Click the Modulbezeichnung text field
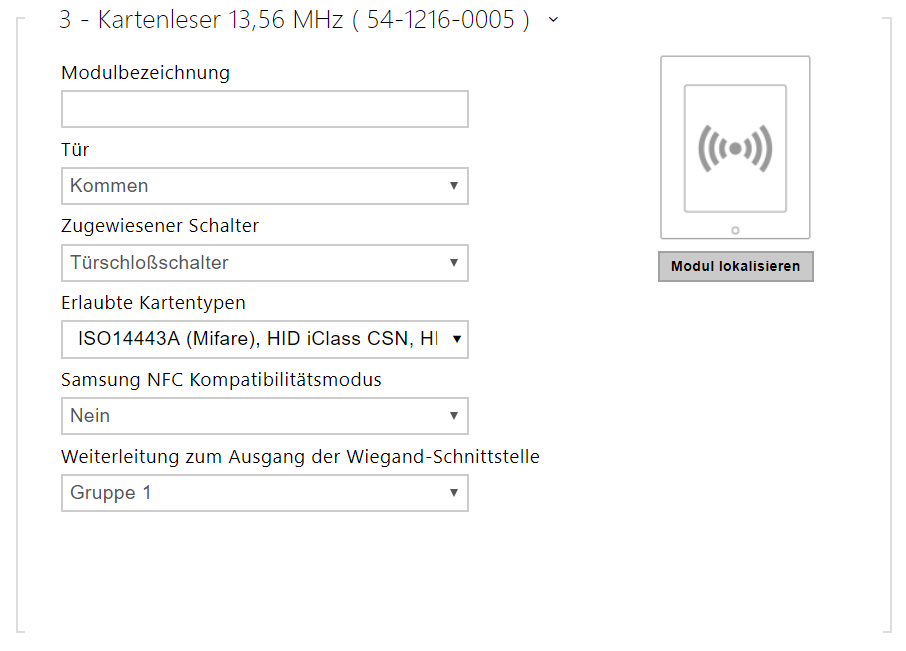The width and height of the screenshot is (906, 651). coord(264,110)
